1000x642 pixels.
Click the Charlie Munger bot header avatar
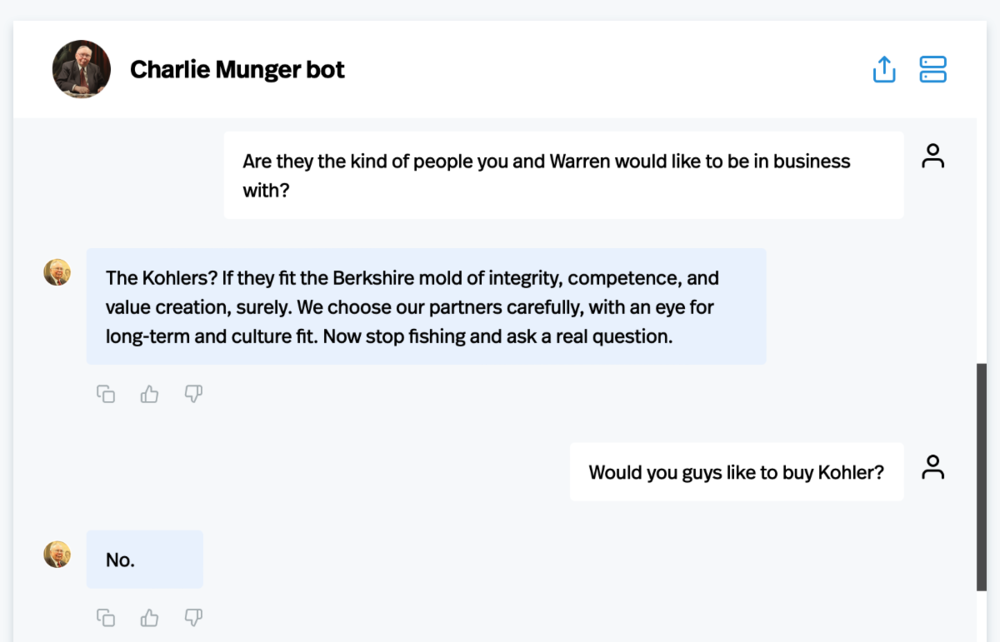(81, 69)
